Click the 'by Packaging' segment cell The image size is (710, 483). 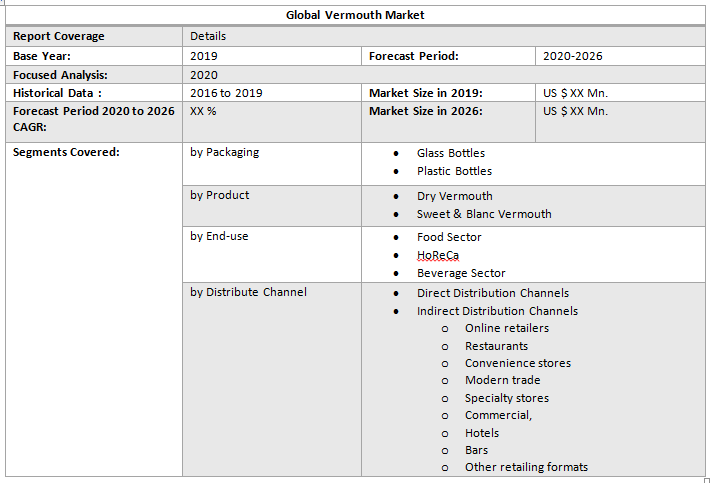224,152
